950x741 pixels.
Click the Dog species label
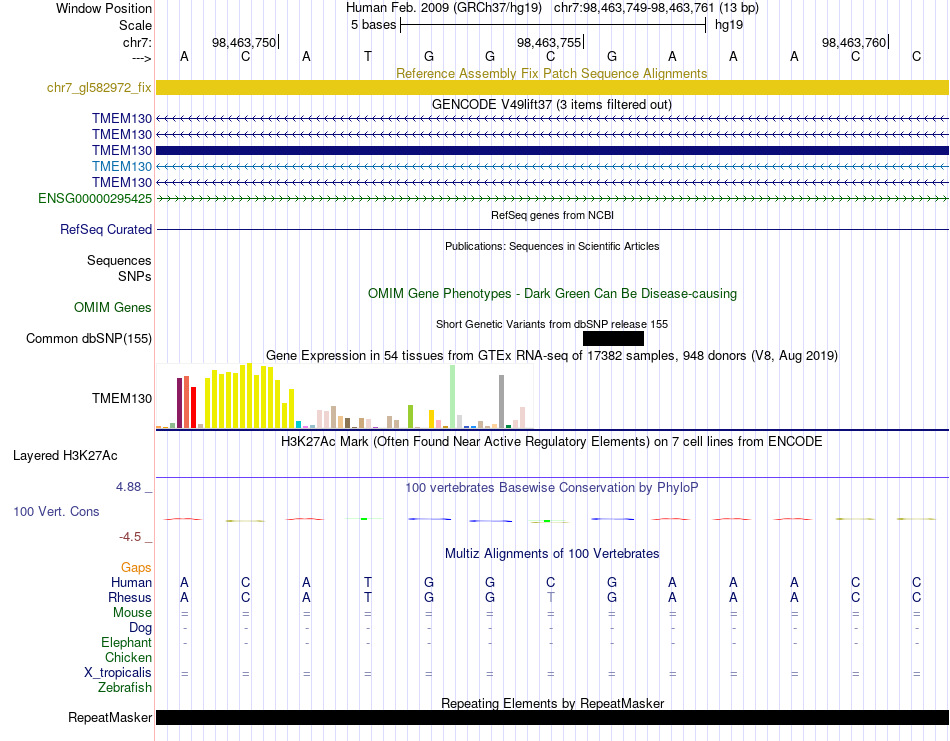(140, 628)
